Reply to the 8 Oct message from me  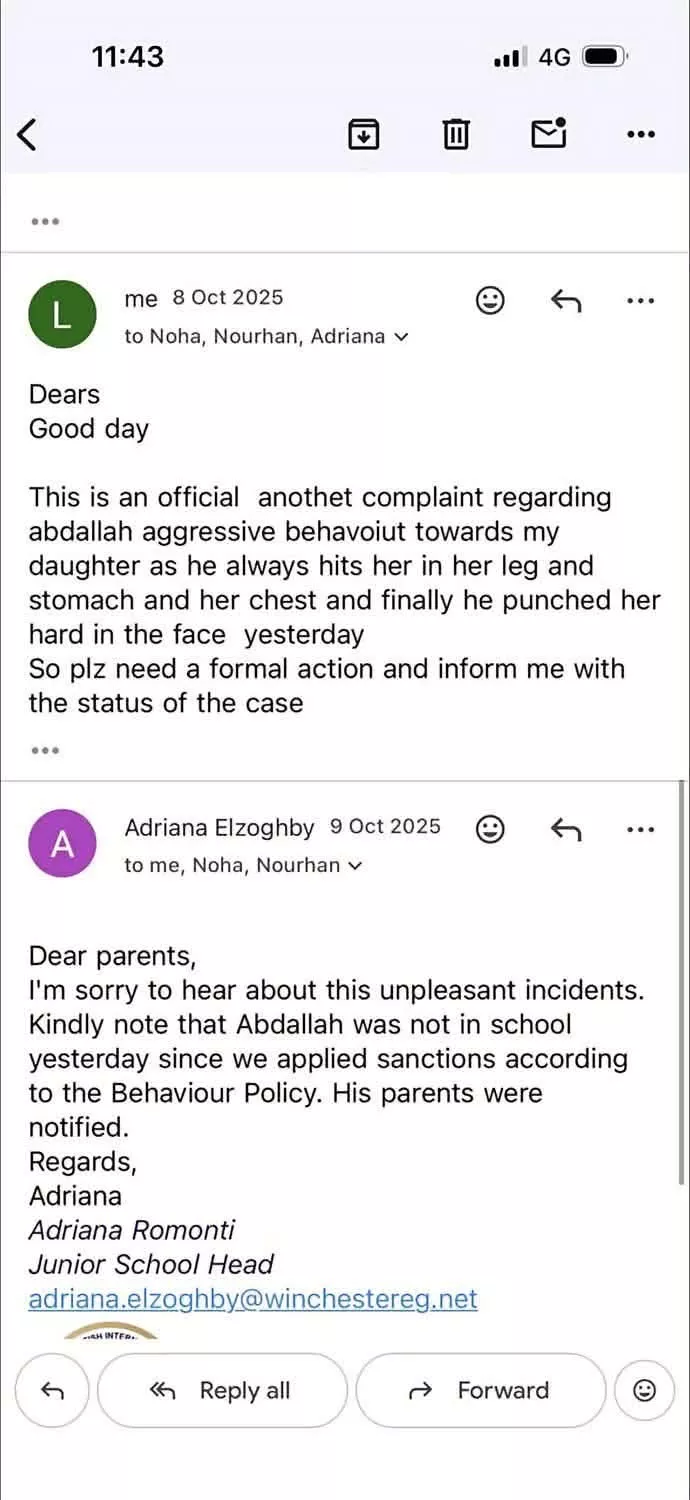click(x=566, y=300)
